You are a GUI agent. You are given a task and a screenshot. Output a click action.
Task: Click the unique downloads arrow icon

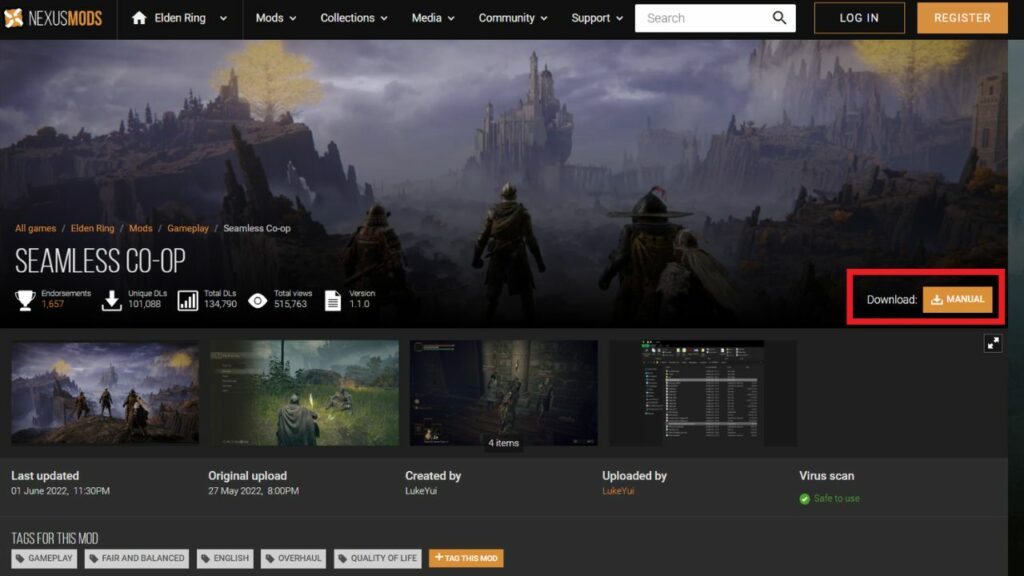point(112,299)
